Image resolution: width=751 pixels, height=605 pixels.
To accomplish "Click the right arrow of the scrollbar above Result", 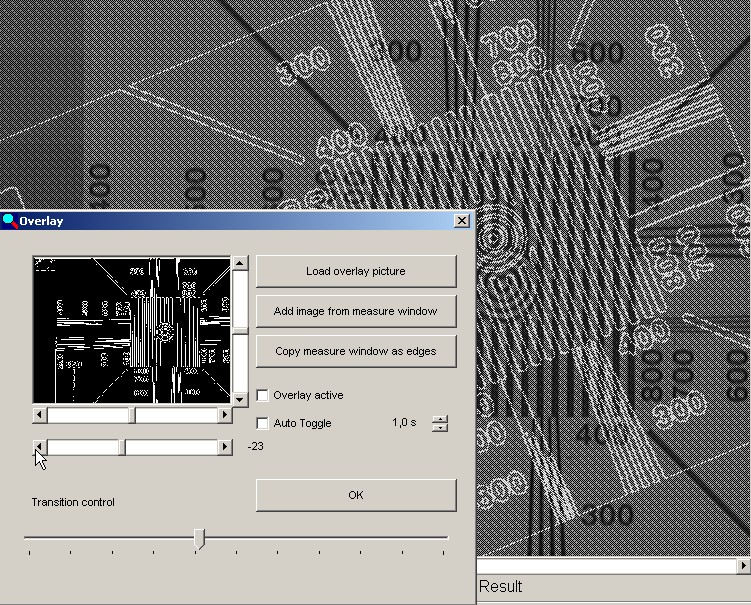I will (743, 566).
